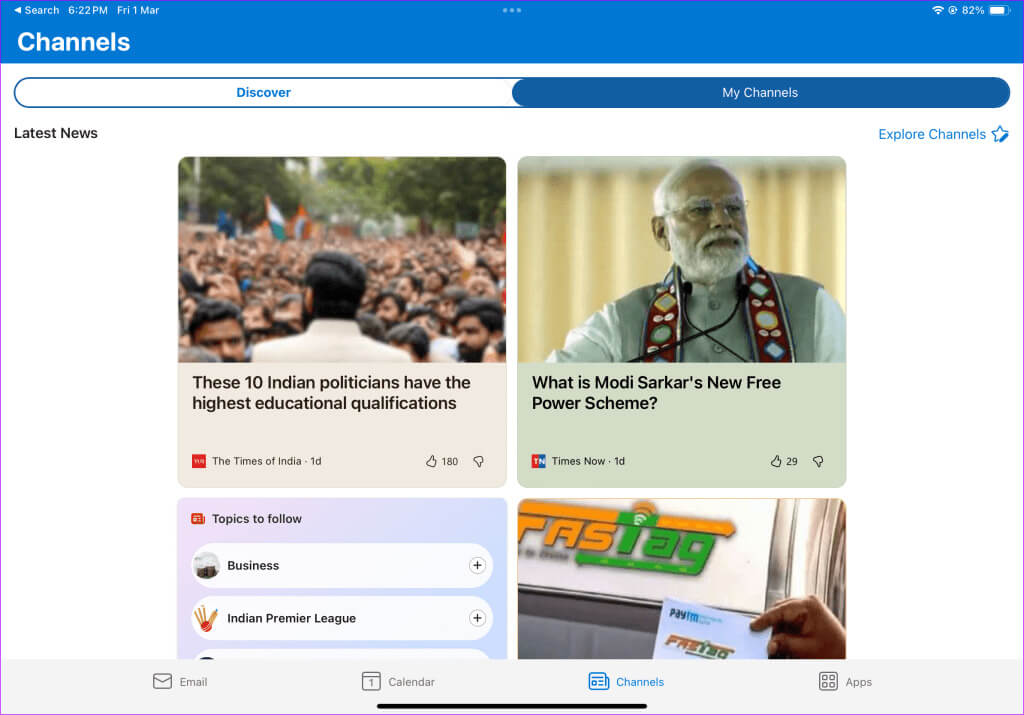Click the Times Now source logo
Image resolution: width=1024 pixels, height=715 pixels.
click(539, 461)
